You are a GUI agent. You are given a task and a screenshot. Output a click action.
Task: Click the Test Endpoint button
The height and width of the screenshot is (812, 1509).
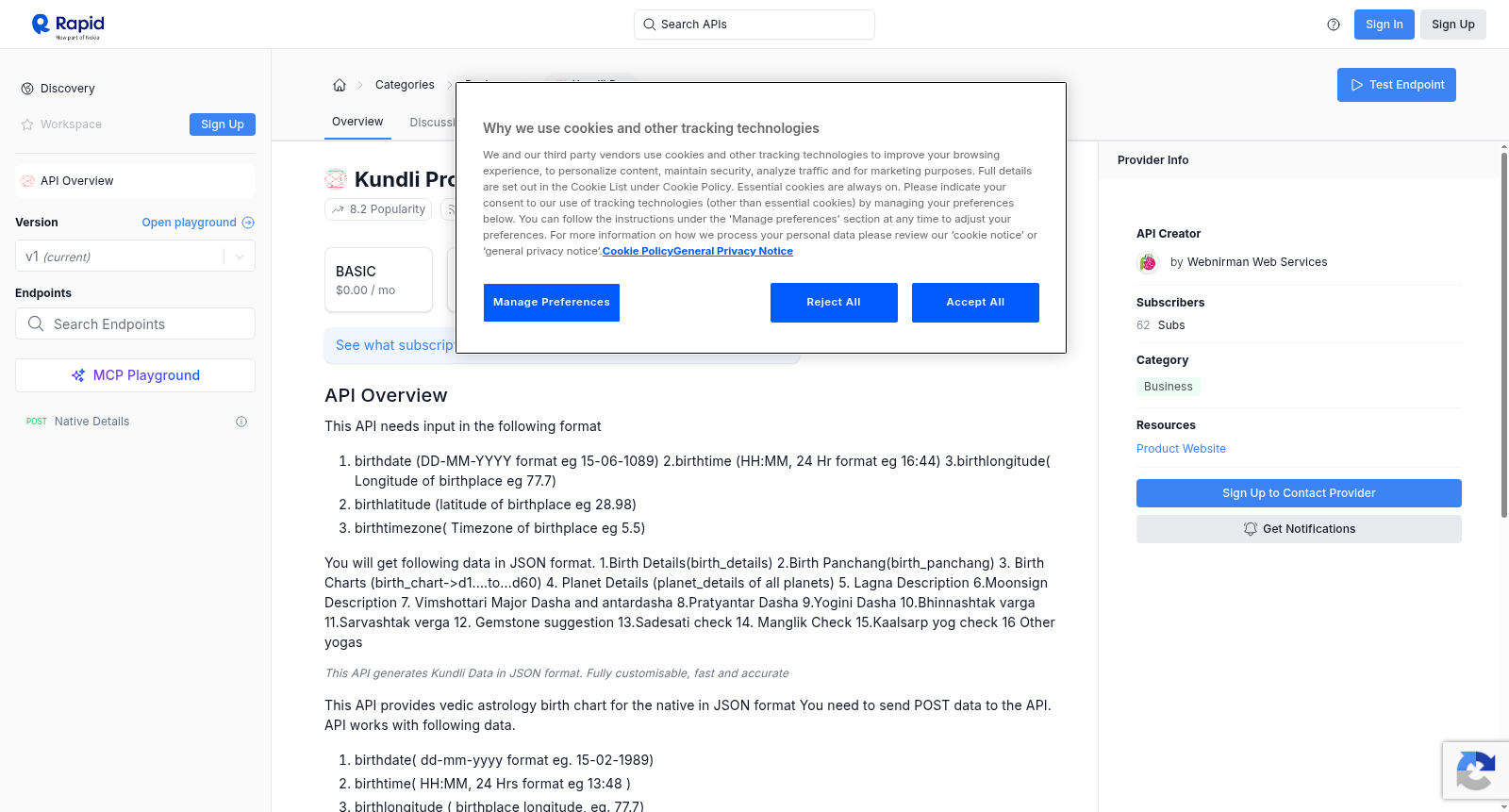pos(1397,85)
